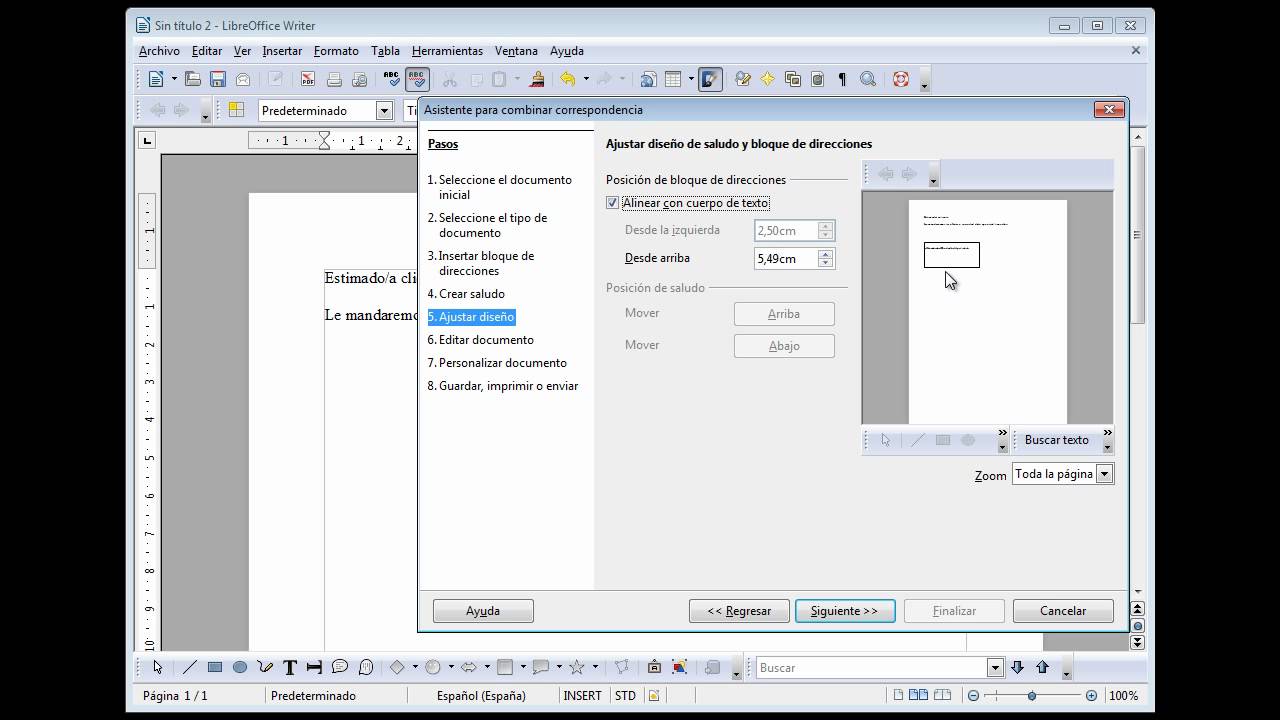Open the Navigator star icon

(767, 80)
